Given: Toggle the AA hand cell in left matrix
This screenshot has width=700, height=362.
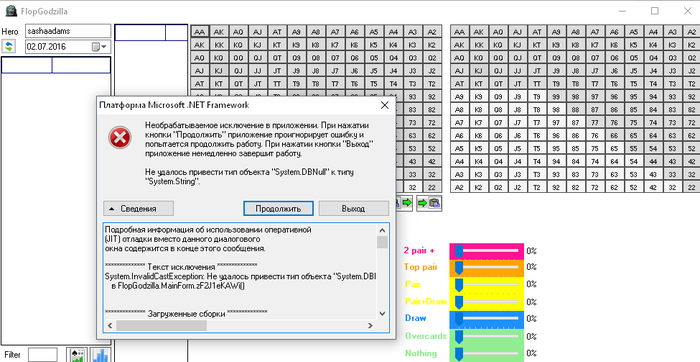Looking at the screenshot, I should tap(200, 32).
